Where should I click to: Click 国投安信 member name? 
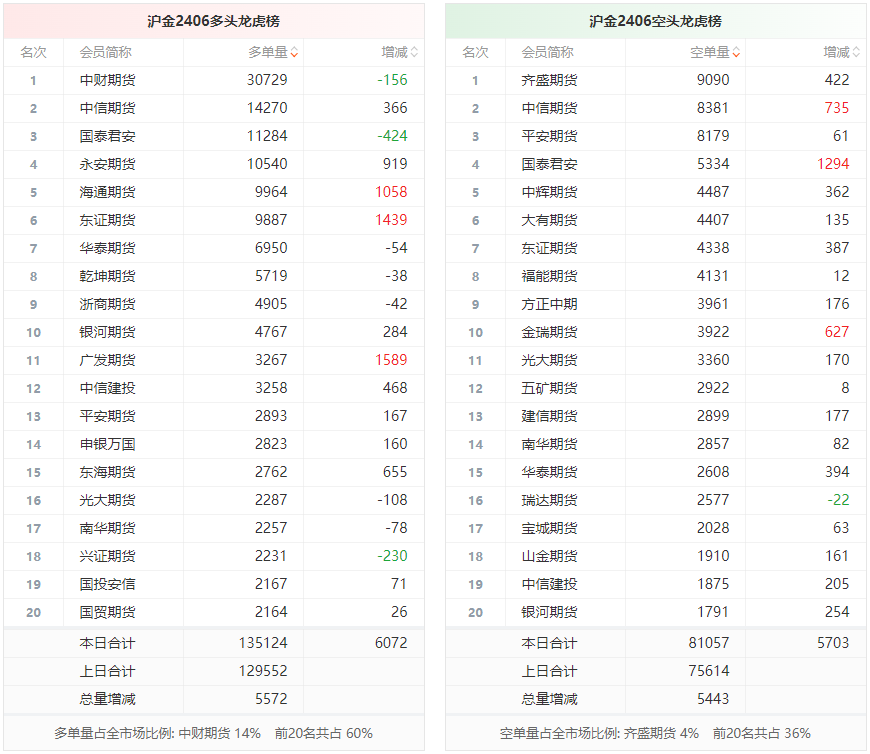[107, 584]
